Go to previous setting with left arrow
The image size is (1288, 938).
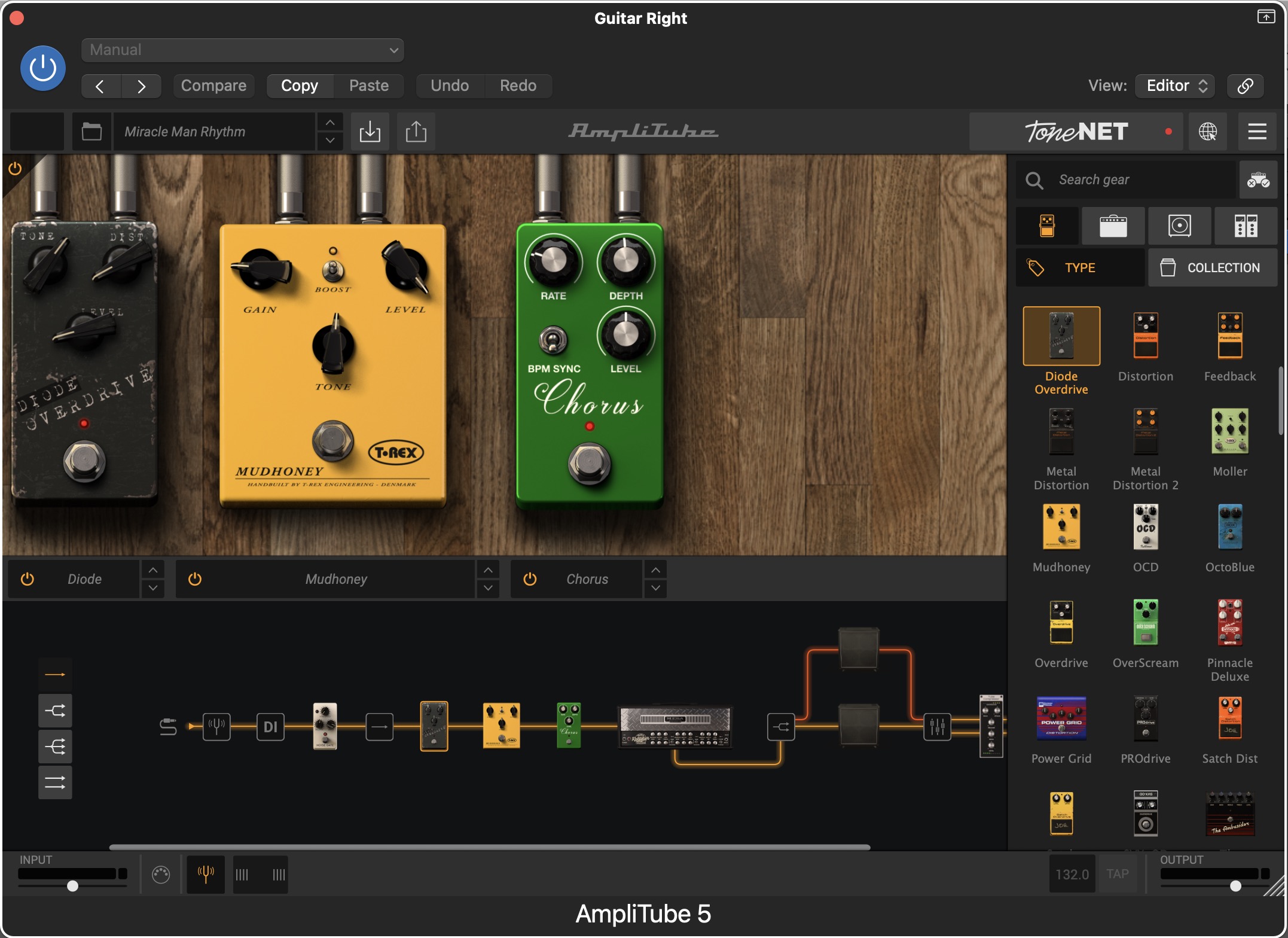click(100, 86)
